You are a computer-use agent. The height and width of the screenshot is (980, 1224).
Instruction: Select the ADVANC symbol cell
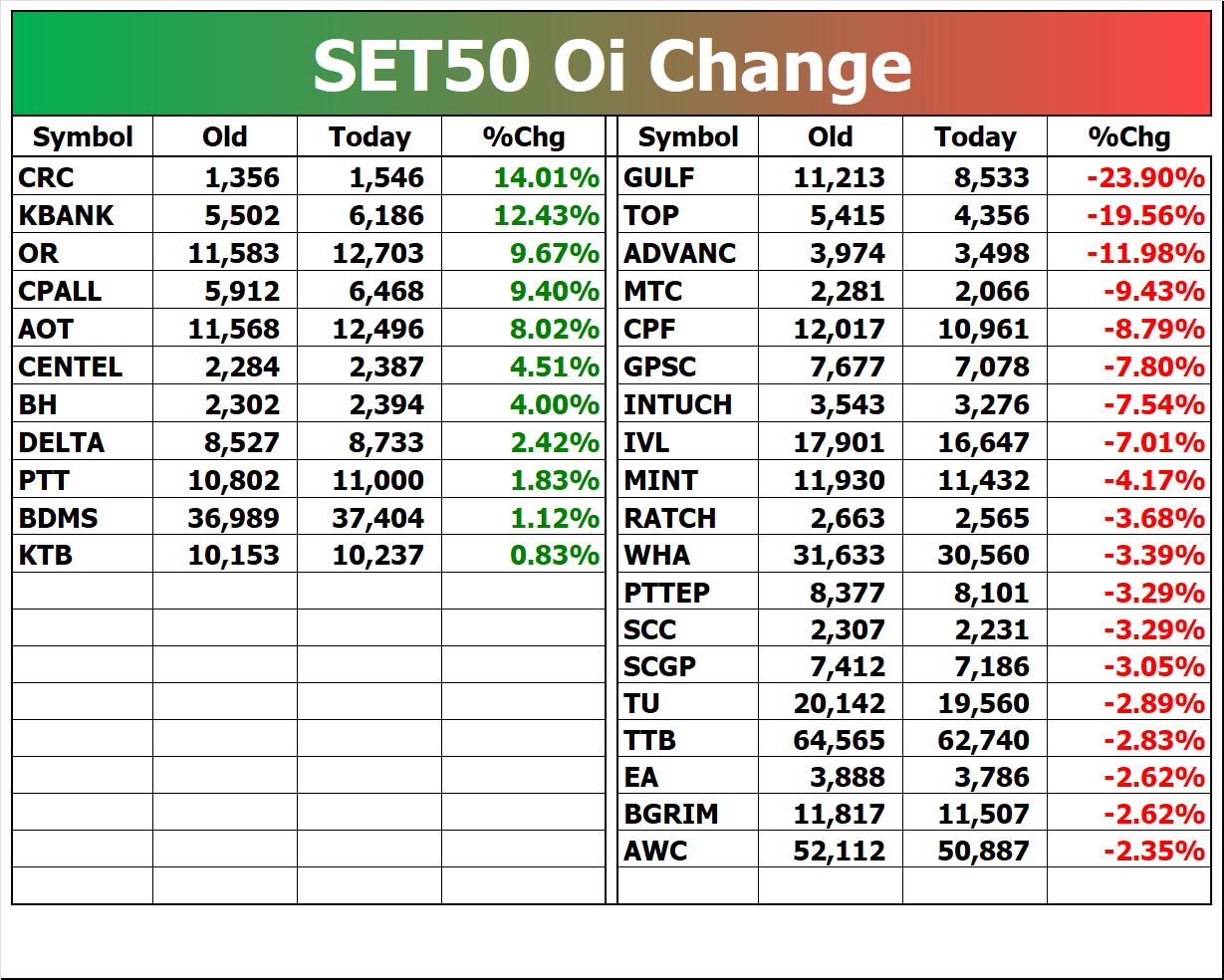(688, 253)
